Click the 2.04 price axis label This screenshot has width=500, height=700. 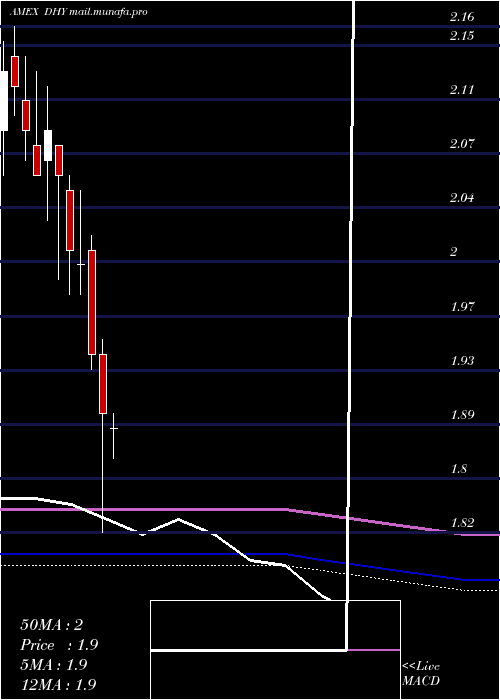pos(462,198)
